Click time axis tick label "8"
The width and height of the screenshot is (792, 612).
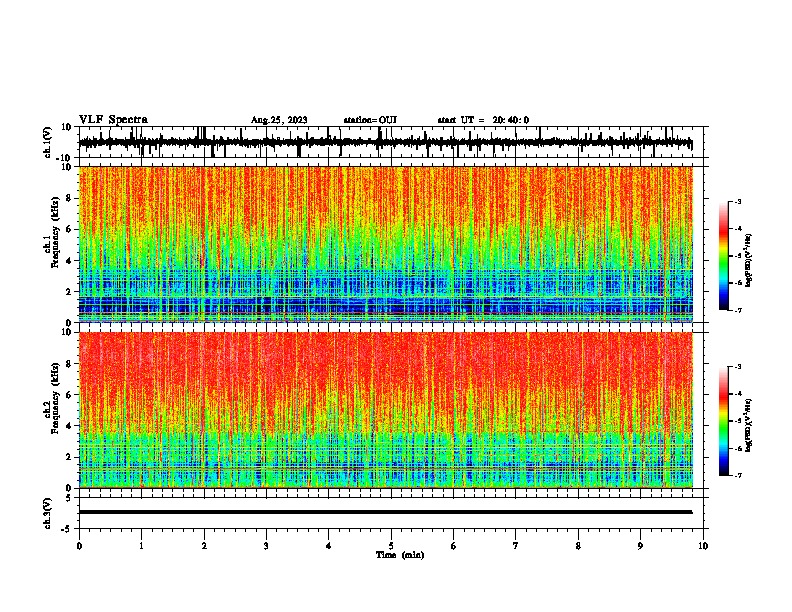coord(578,546)
